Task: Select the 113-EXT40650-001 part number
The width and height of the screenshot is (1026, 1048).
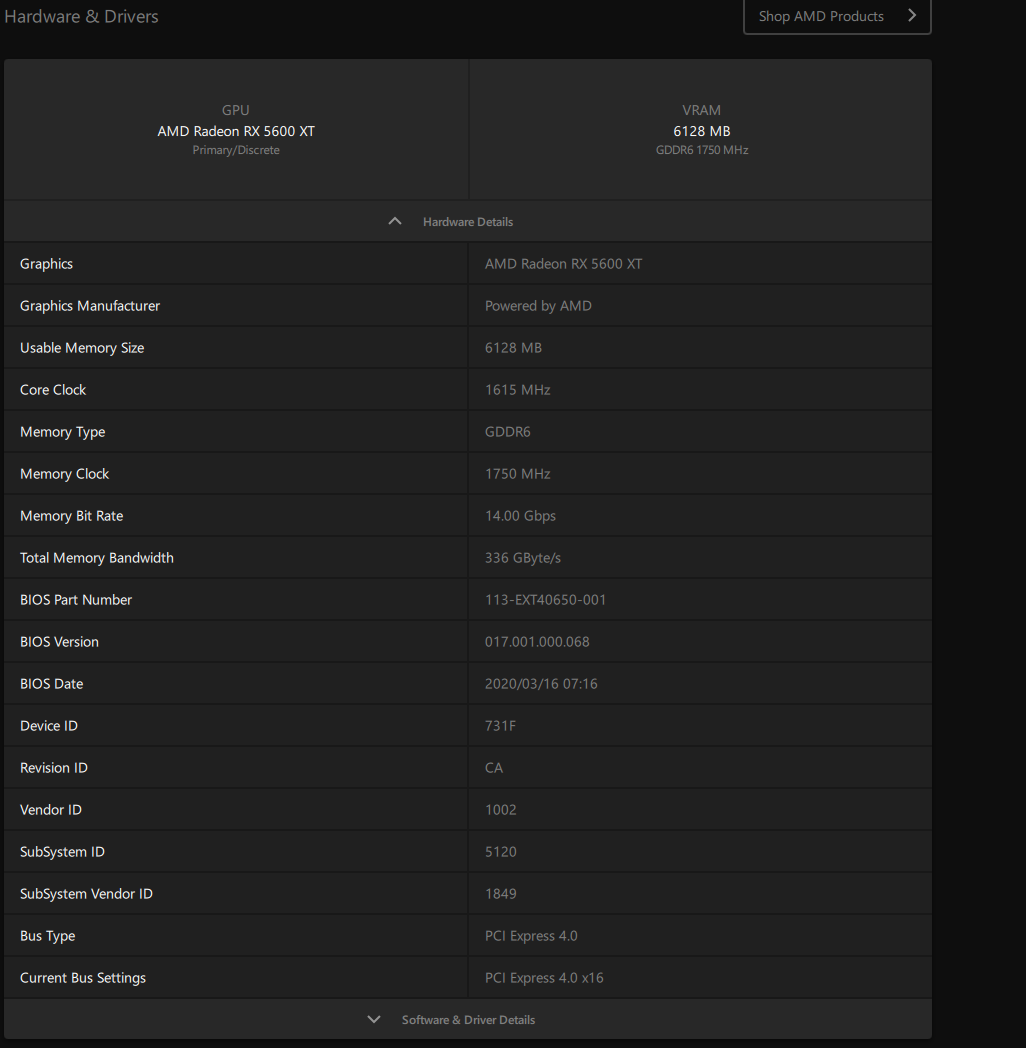Action: coord(545,600)
